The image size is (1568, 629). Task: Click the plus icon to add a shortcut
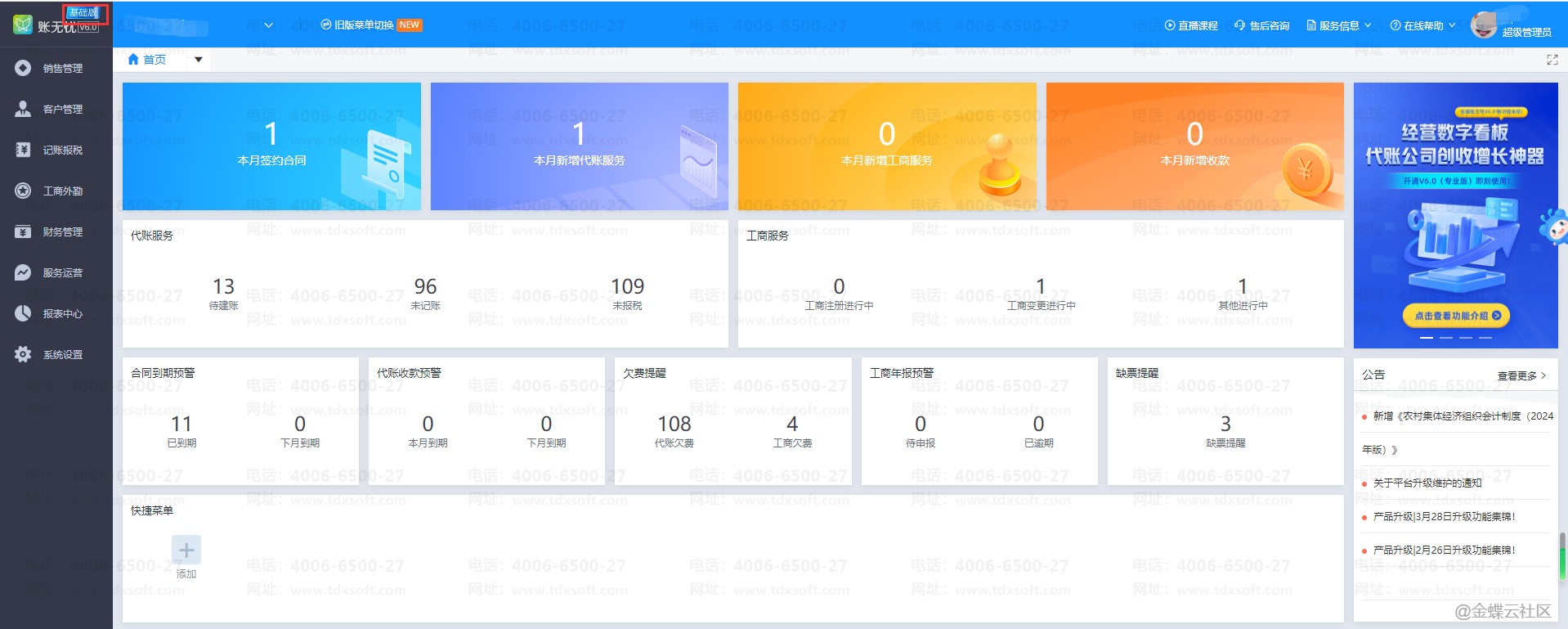[186, 550]
